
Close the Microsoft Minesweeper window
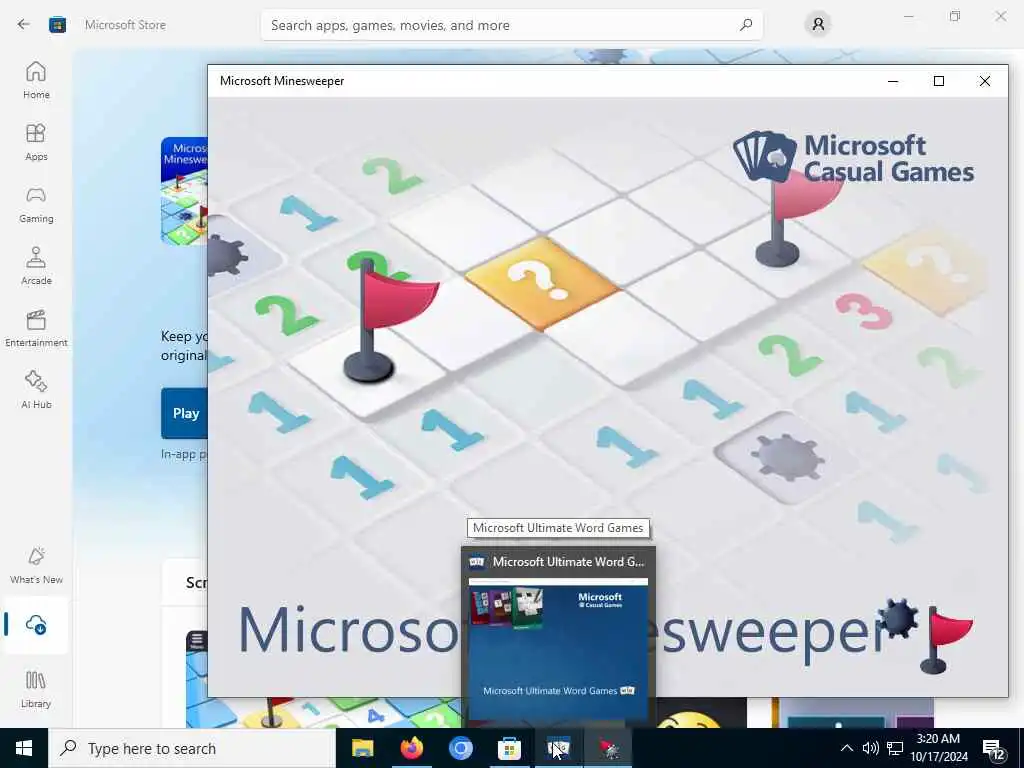pos(984,81)
